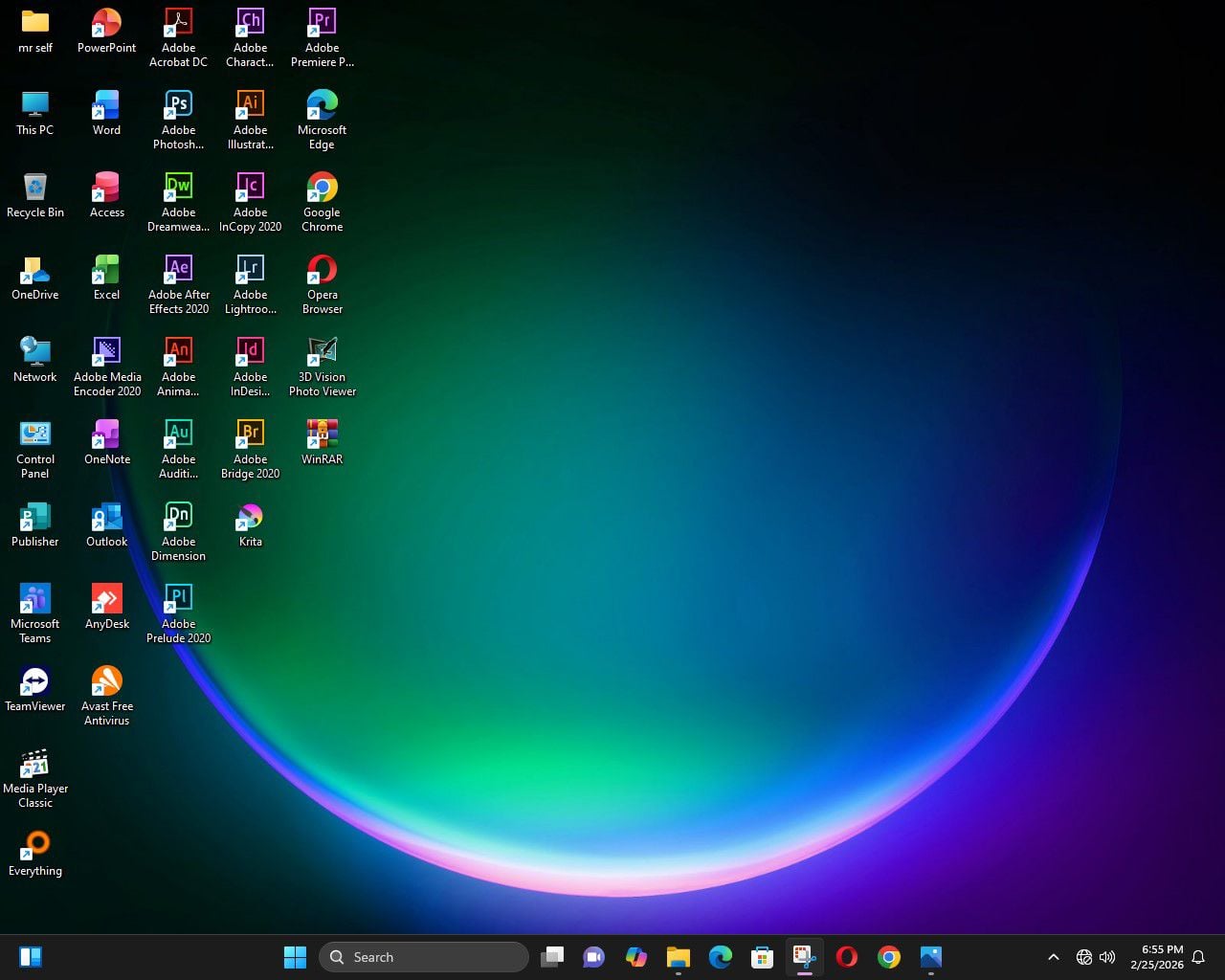Select the PowerPoint desktop shortcut
This screenshot has height=980, width=1225.
pyautogui.click(x=106, y=31)
